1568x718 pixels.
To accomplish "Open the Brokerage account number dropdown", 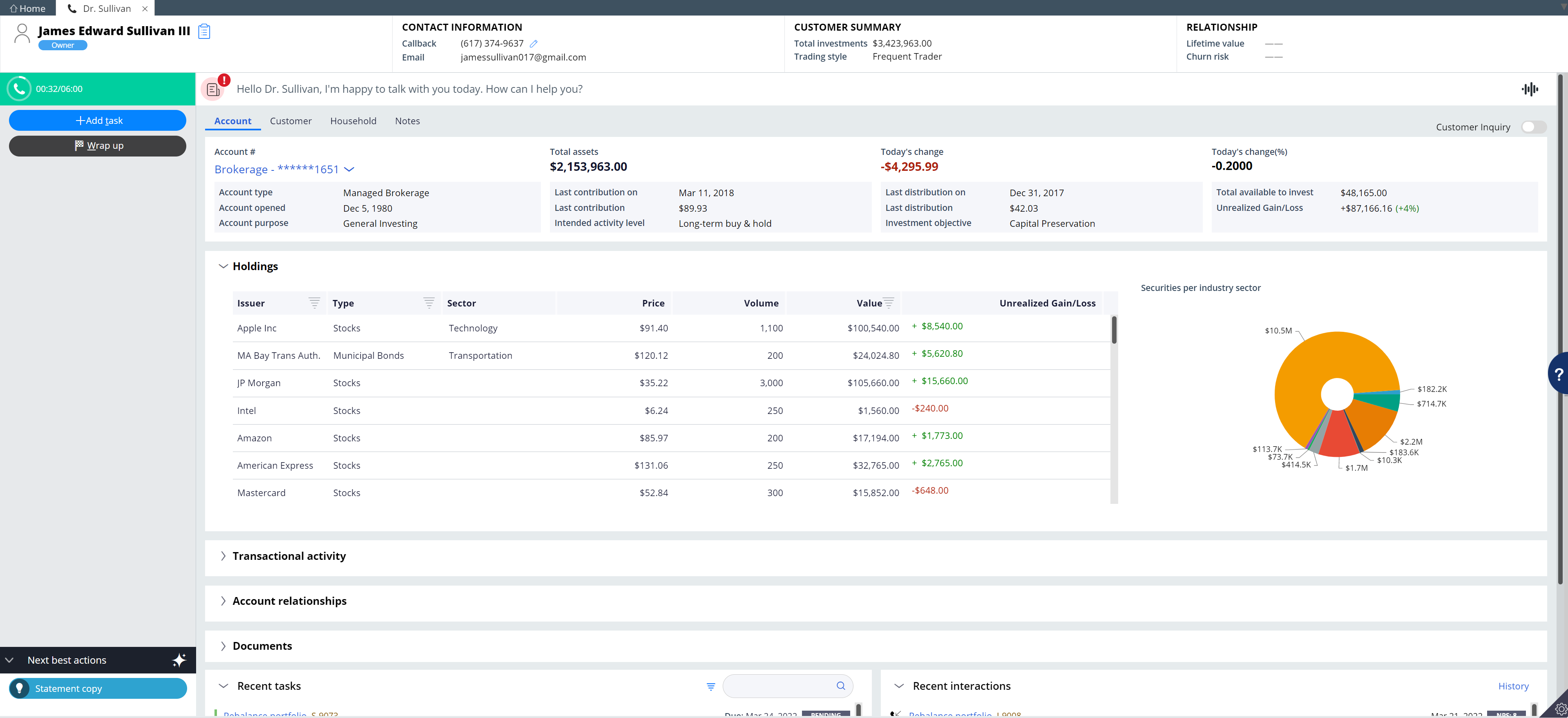I will pyautogui.click(x=349, y=170).
